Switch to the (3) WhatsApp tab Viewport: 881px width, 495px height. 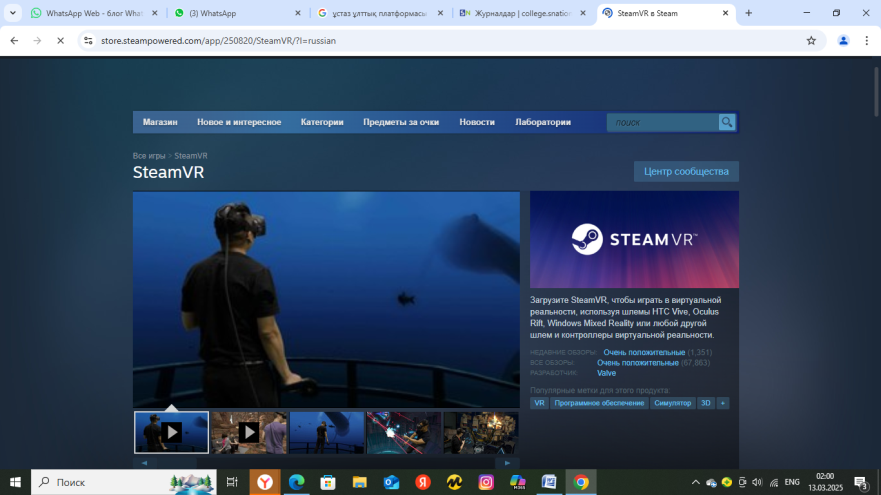click(237, 13)
